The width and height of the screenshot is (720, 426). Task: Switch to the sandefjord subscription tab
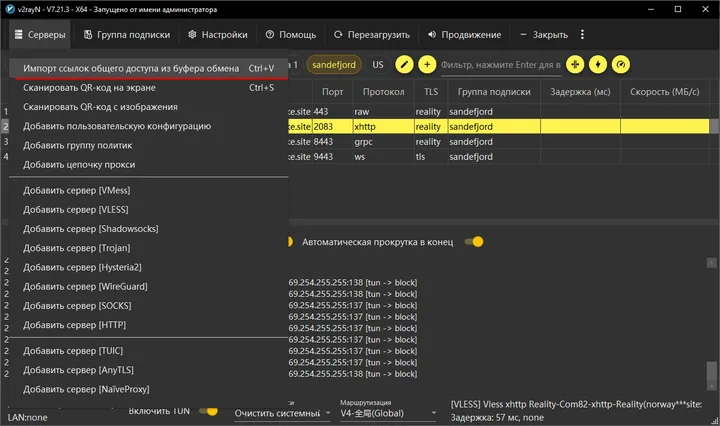[x=334, y=65]
